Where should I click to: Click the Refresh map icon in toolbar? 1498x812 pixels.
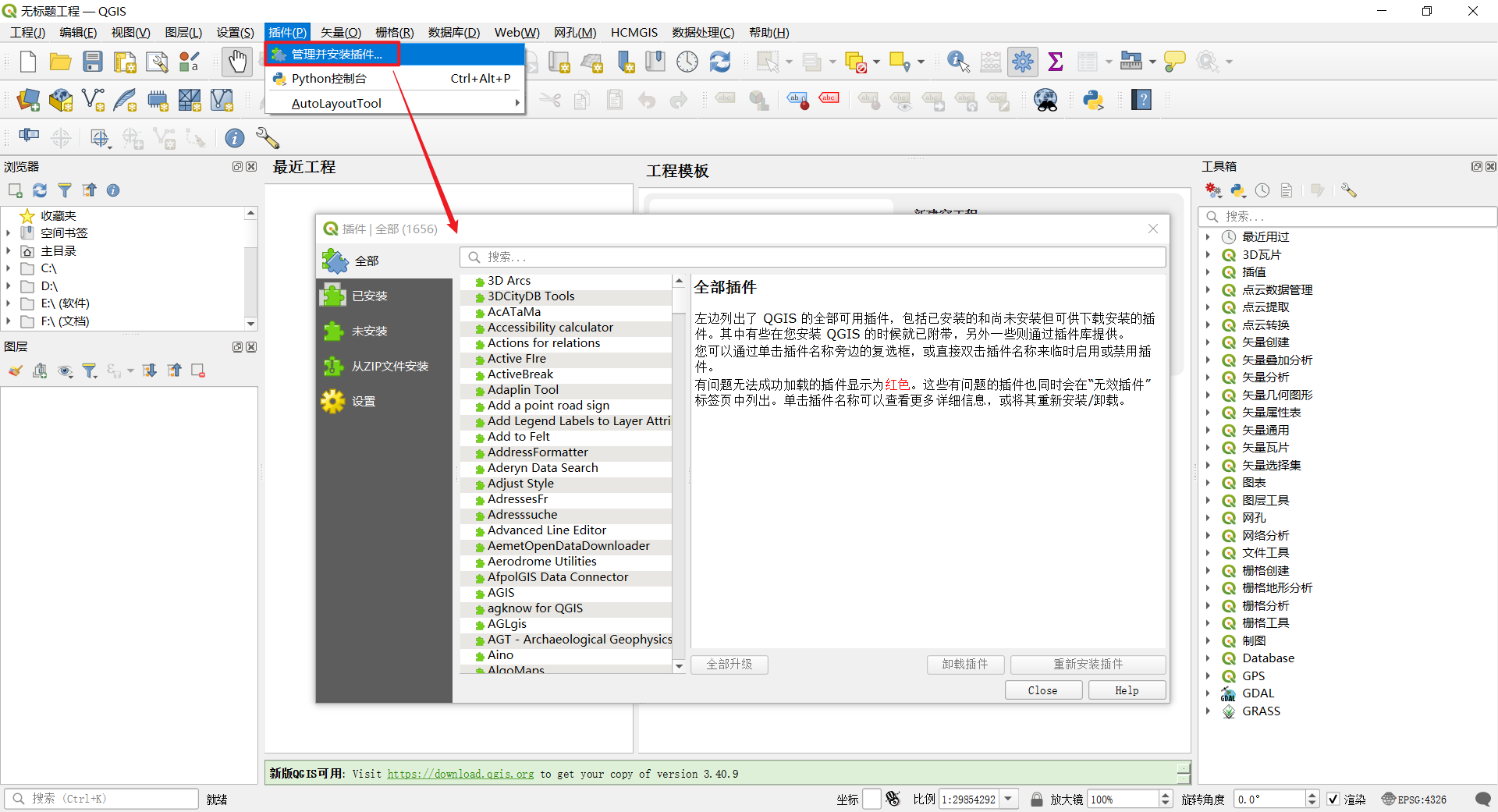720,62
